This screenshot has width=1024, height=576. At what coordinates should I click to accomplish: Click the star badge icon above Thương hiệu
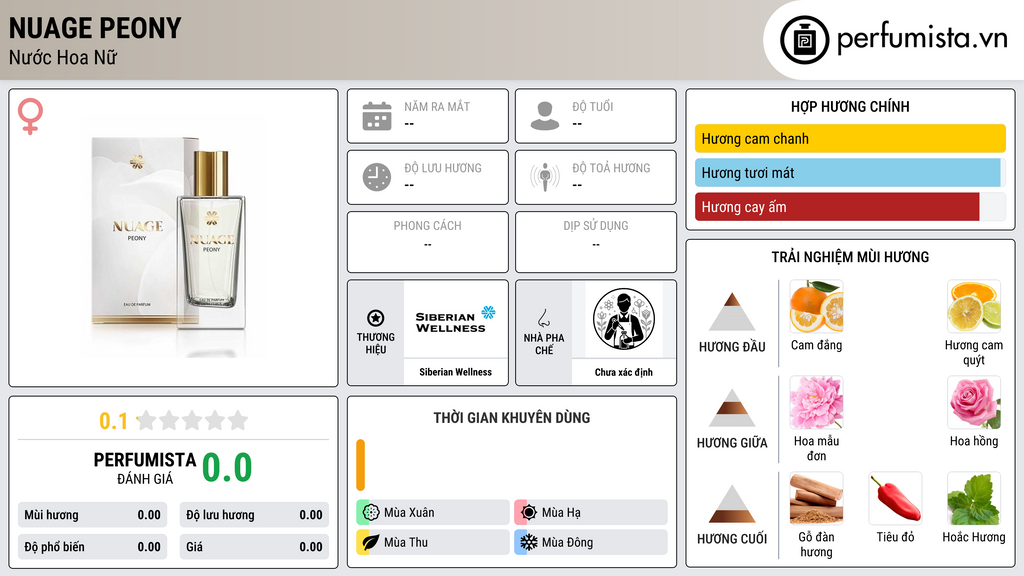click(x=376, y=318)
